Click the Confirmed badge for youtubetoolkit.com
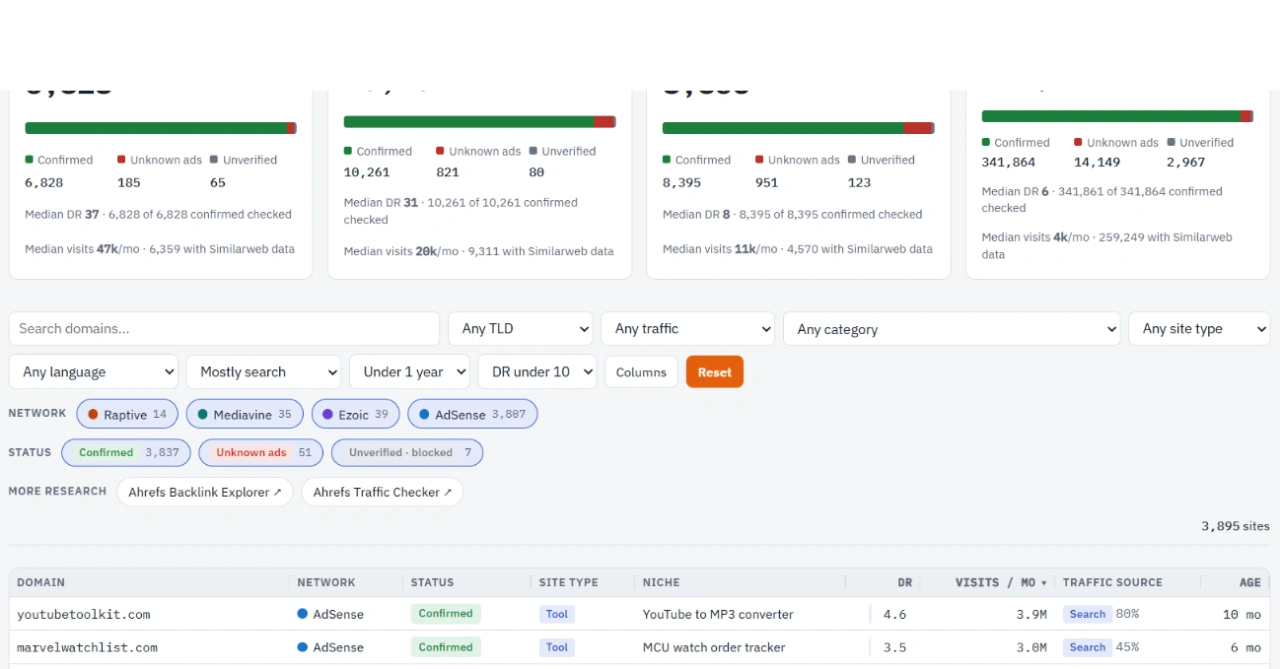Viewport: 1280px width, 669px height. [446, 614]
